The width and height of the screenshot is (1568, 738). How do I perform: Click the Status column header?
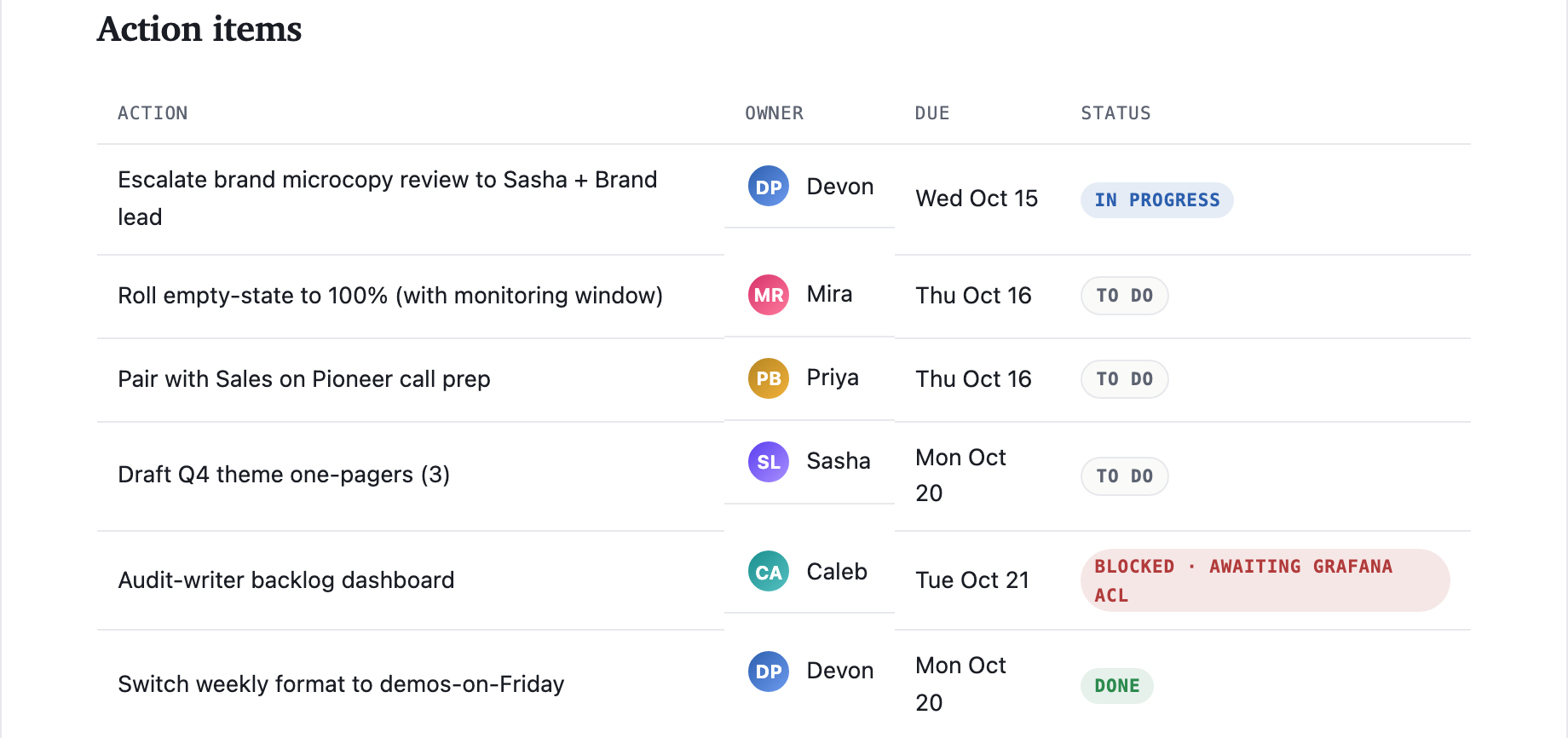click(1115, 113)
